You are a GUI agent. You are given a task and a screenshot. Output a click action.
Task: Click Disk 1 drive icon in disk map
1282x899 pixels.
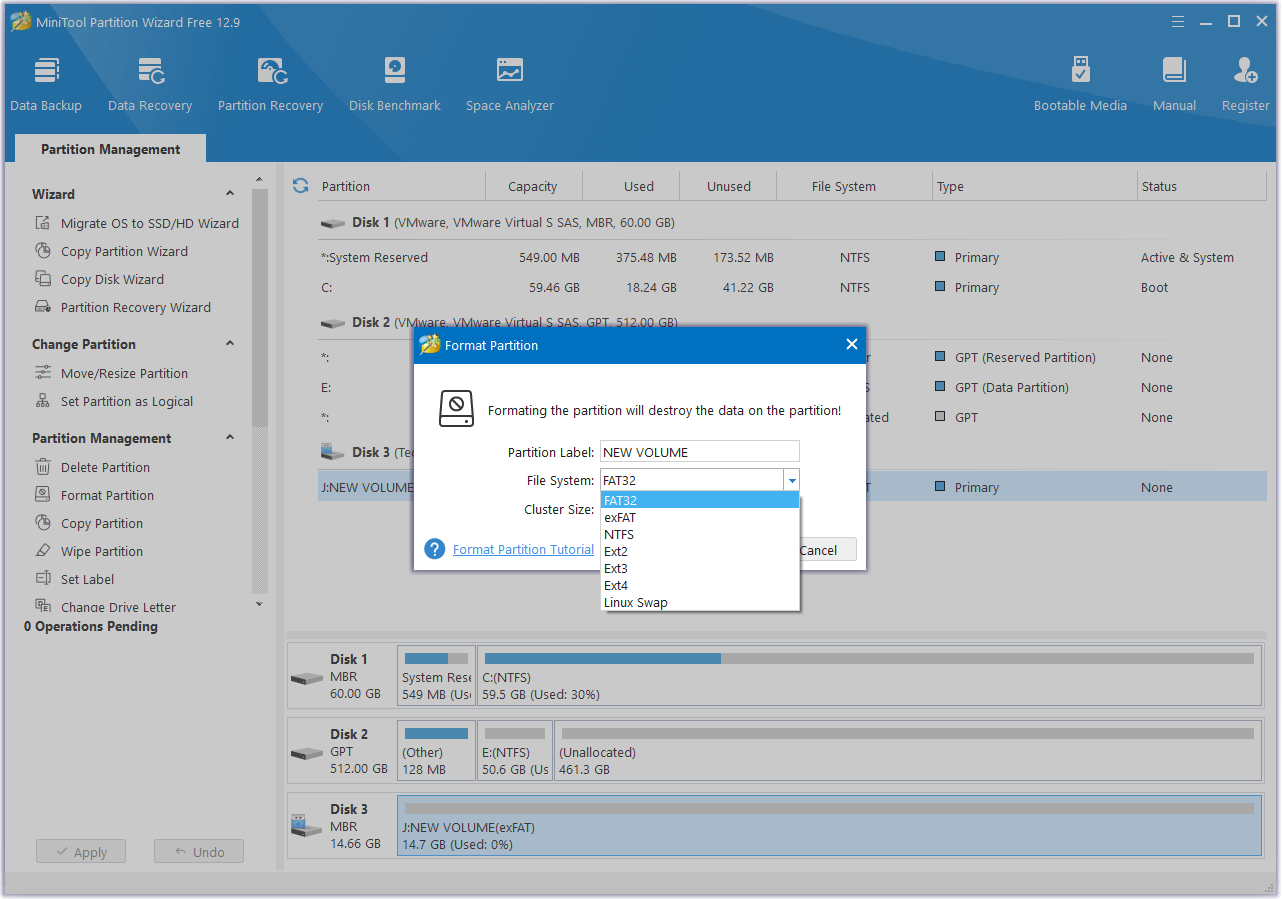(x=306, y=677)
